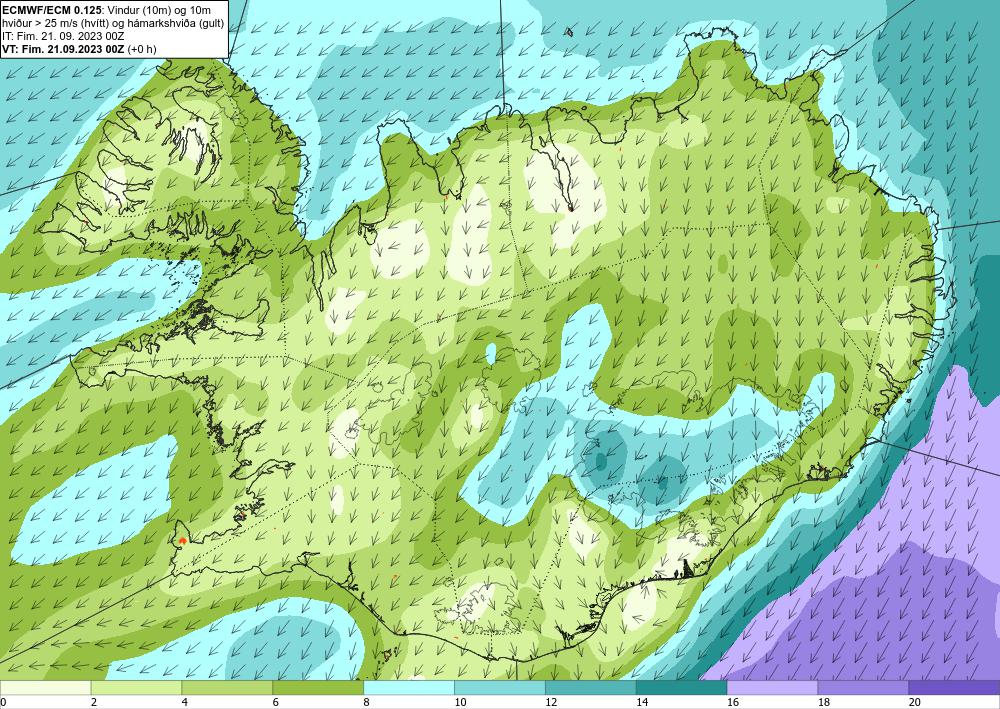Viewport: 1000px width, 709px height.
Task: Click the legend label "8"
Action: click(x=367, y=702)
